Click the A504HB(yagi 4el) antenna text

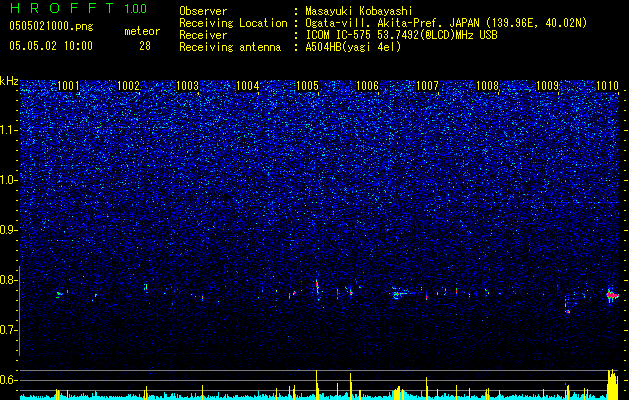click(x=353, y=47)
